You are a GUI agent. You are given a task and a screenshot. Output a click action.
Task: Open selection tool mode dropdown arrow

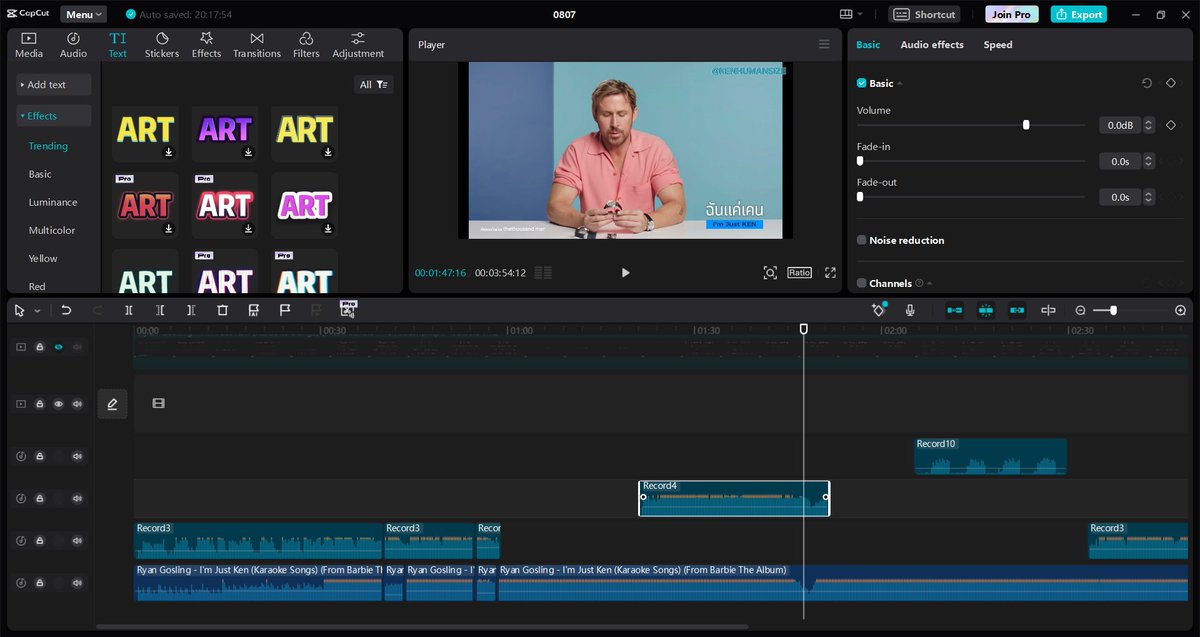38,311
